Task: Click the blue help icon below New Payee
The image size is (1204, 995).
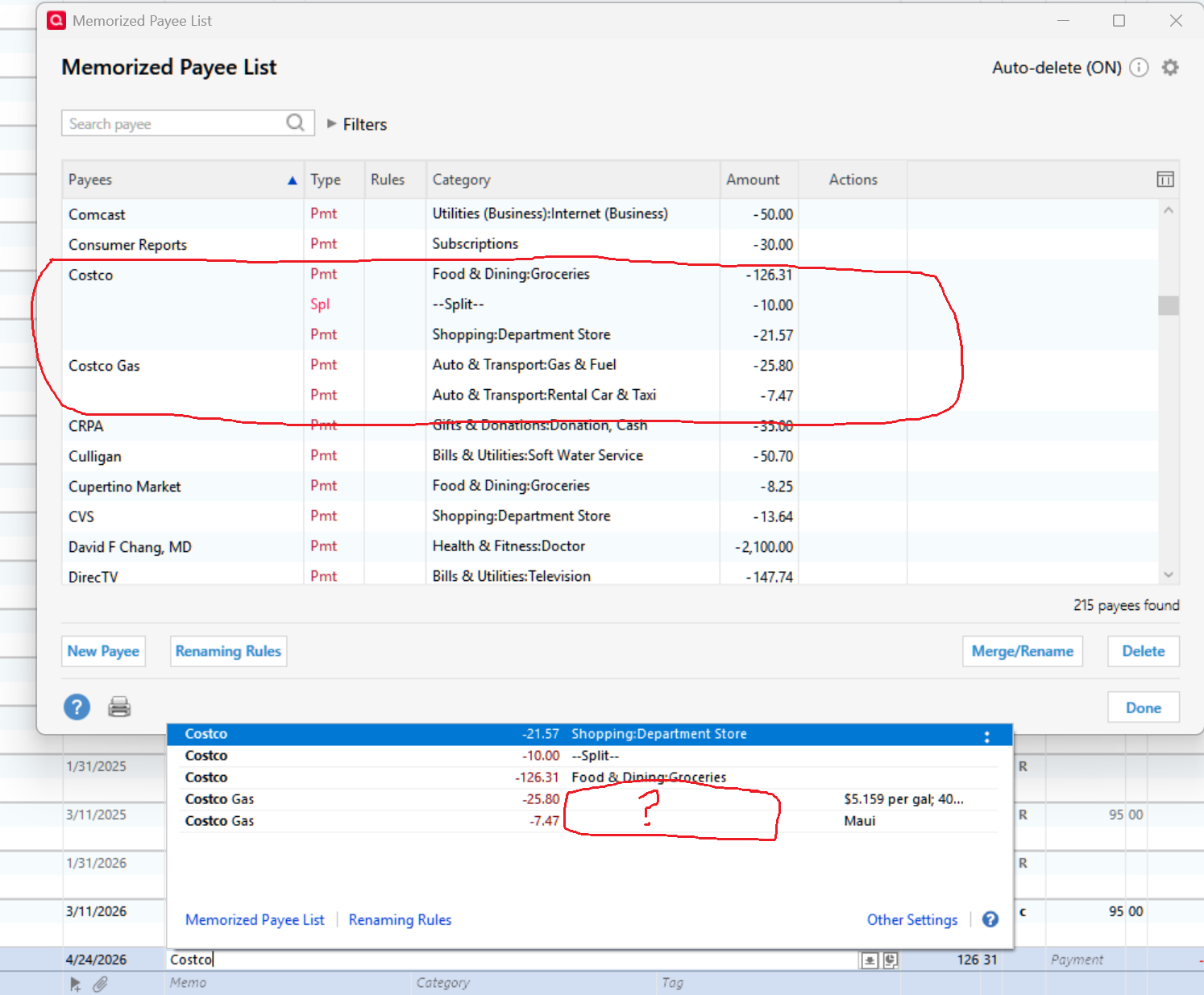Action: (77, 707)
